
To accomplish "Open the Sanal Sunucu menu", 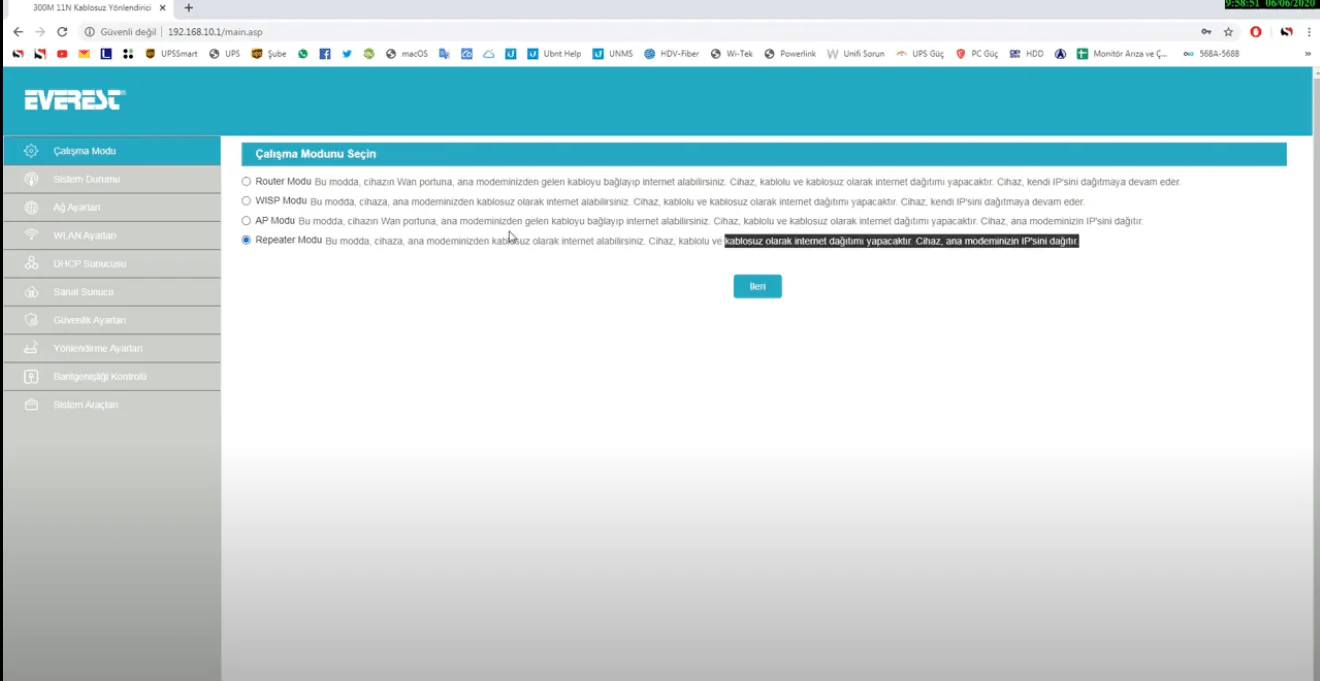I will [x=111, y=292].
